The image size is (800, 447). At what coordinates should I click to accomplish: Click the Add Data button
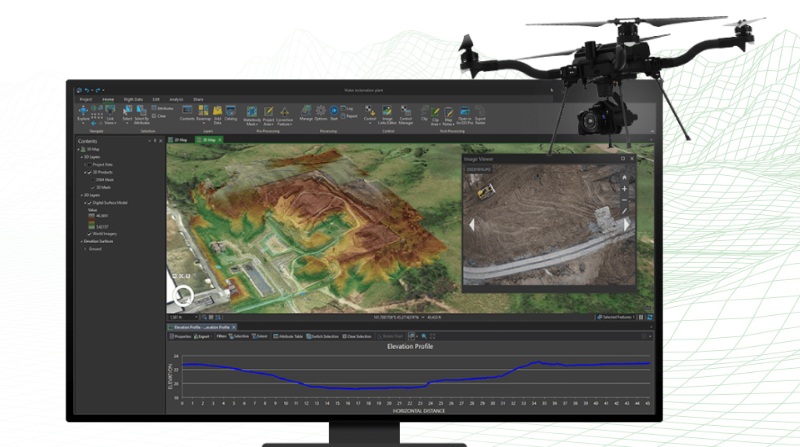217,115
